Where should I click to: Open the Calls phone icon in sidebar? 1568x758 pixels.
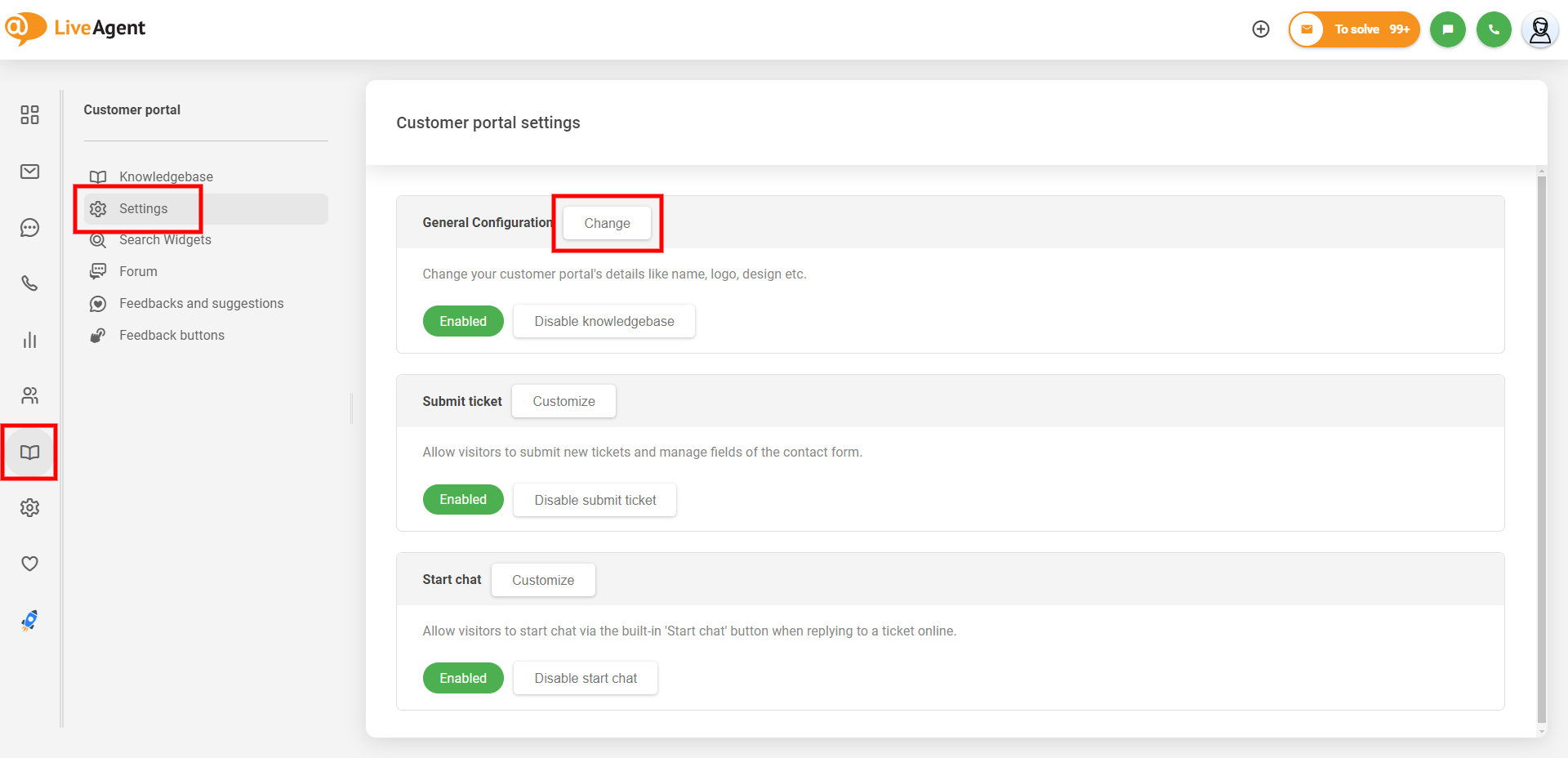tap(30, 283)
